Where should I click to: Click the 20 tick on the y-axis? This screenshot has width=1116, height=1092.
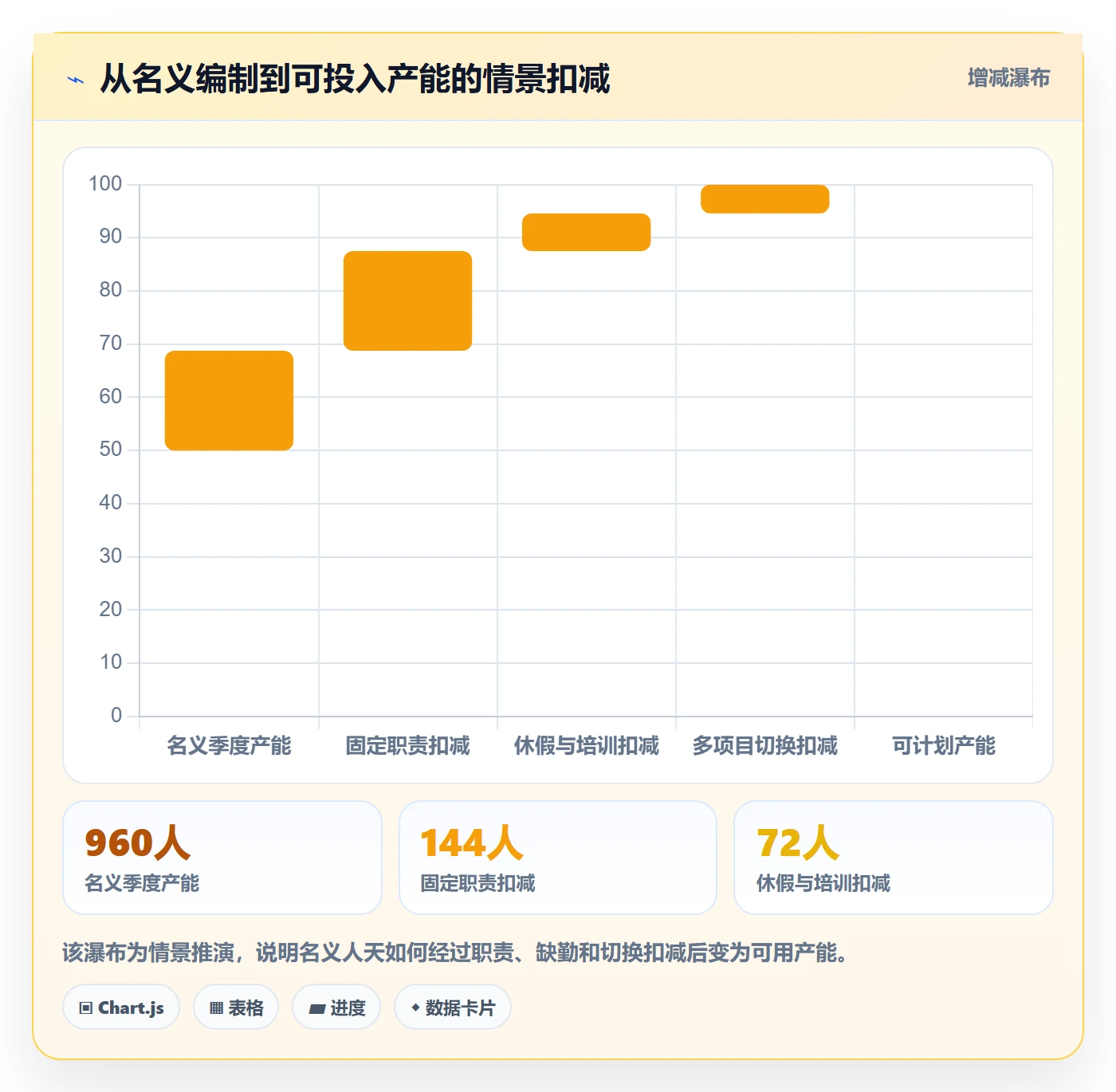(111, 610)
